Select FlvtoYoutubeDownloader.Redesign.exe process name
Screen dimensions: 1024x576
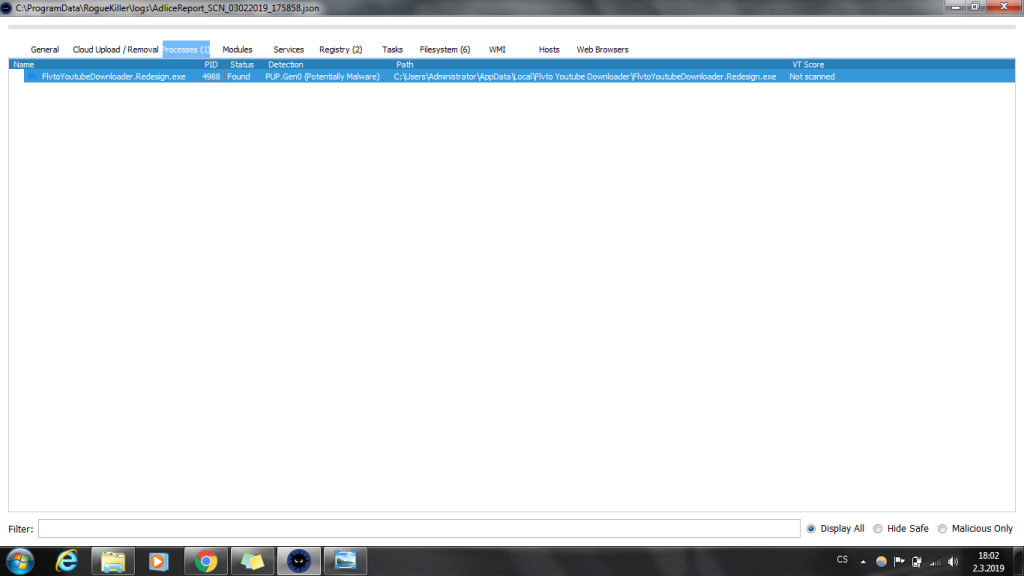click(x=114, y=76)
